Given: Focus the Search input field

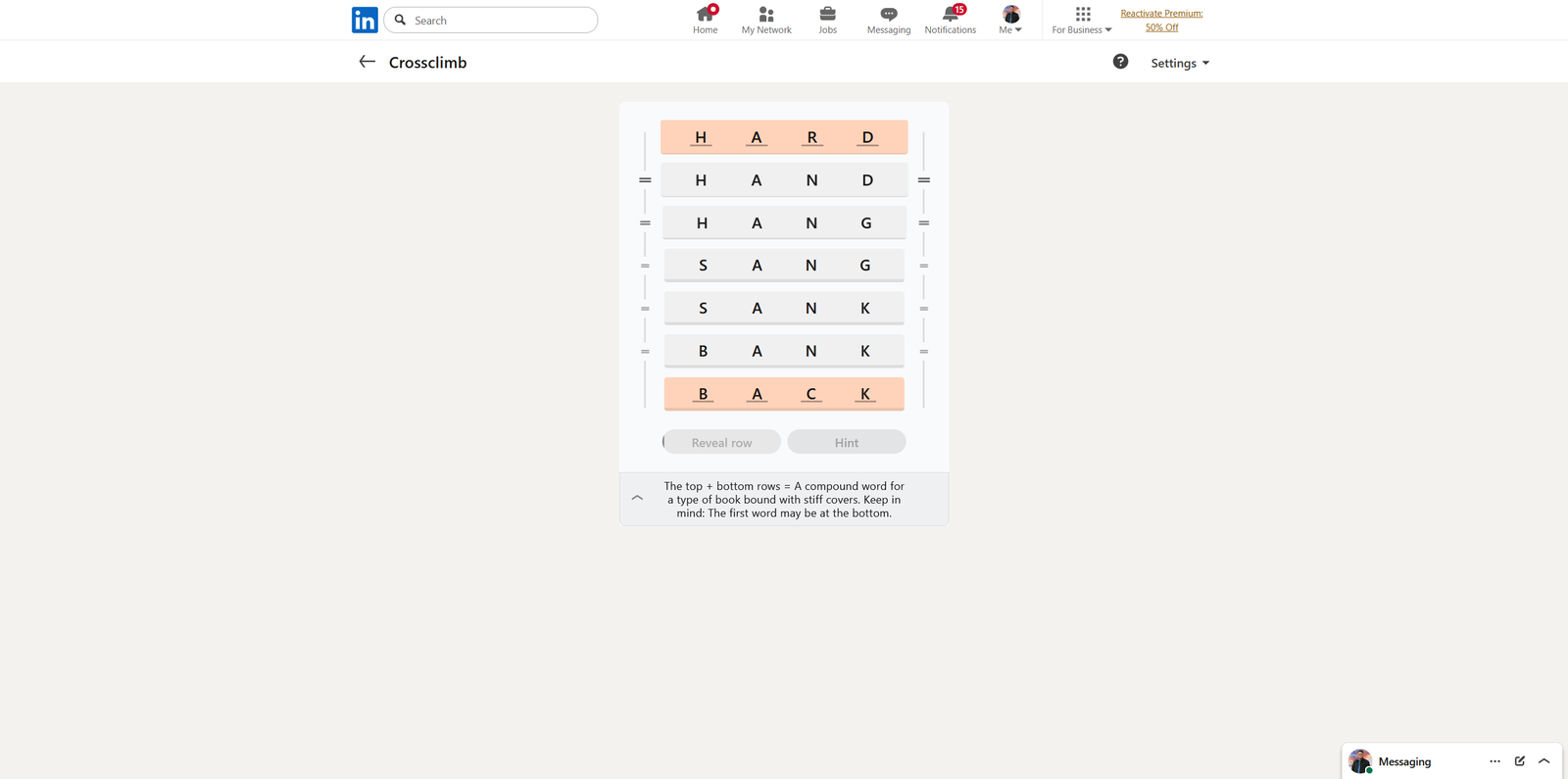Looking at the screenshot, I should click(491, 20).
